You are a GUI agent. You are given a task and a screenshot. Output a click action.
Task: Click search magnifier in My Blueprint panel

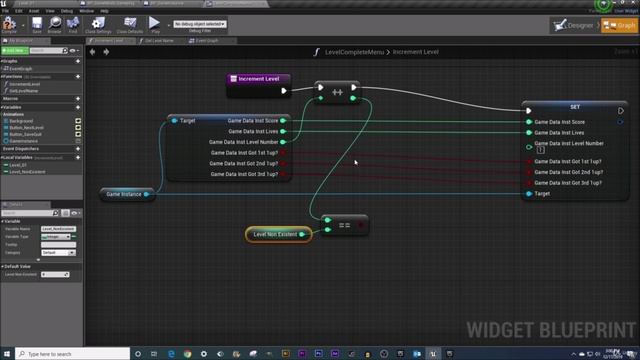65,51
